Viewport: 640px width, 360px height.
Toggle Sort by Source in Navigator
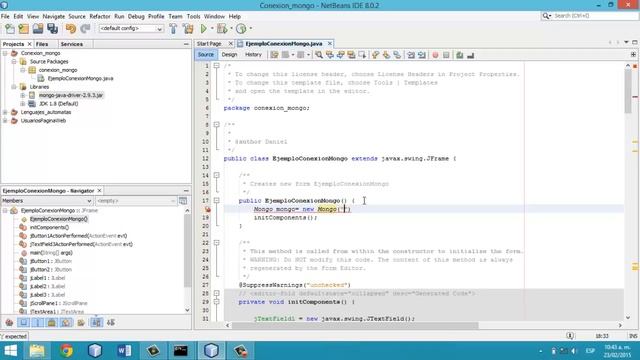(111, 322)
